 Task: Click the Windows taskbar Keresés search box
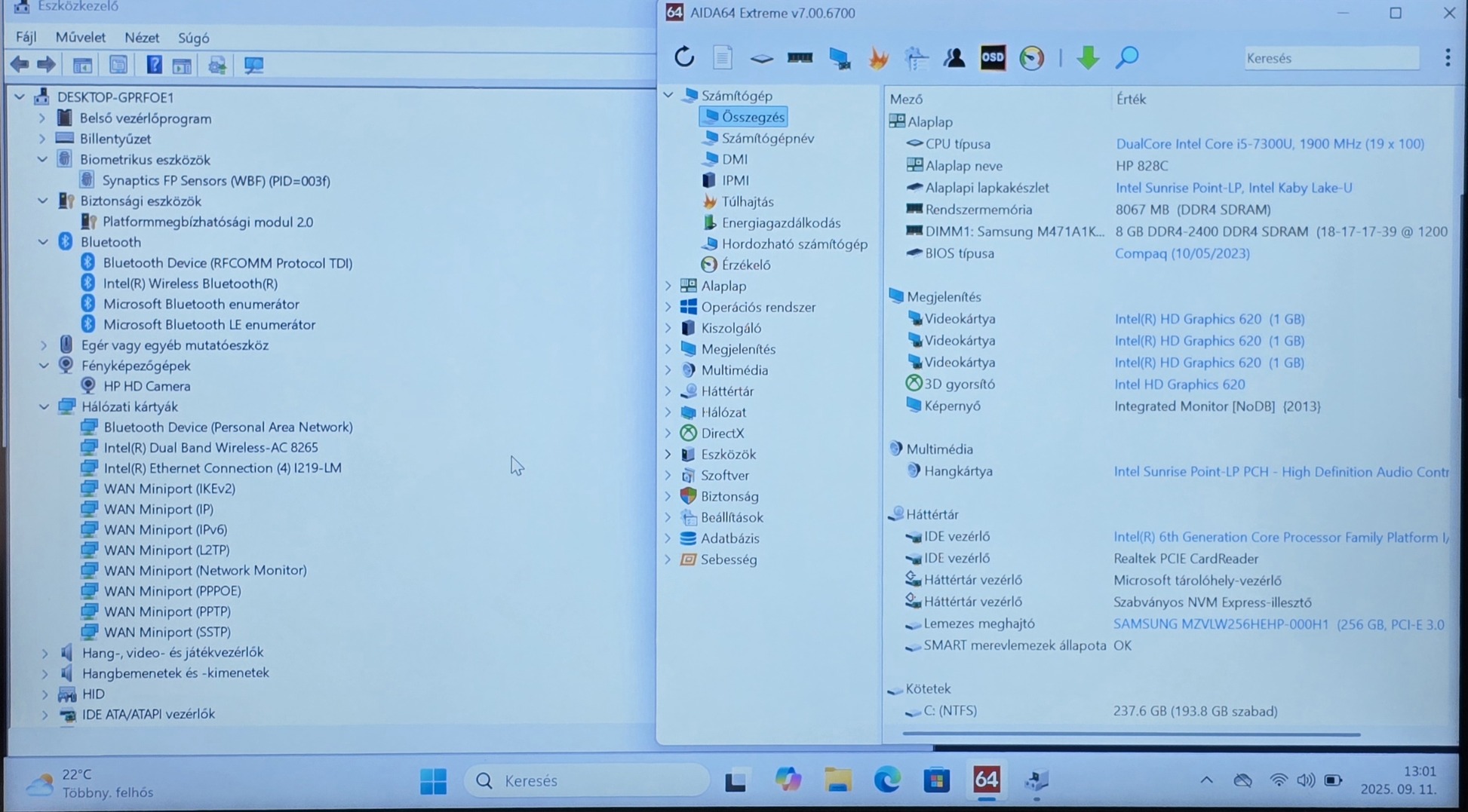pos(587,781)
